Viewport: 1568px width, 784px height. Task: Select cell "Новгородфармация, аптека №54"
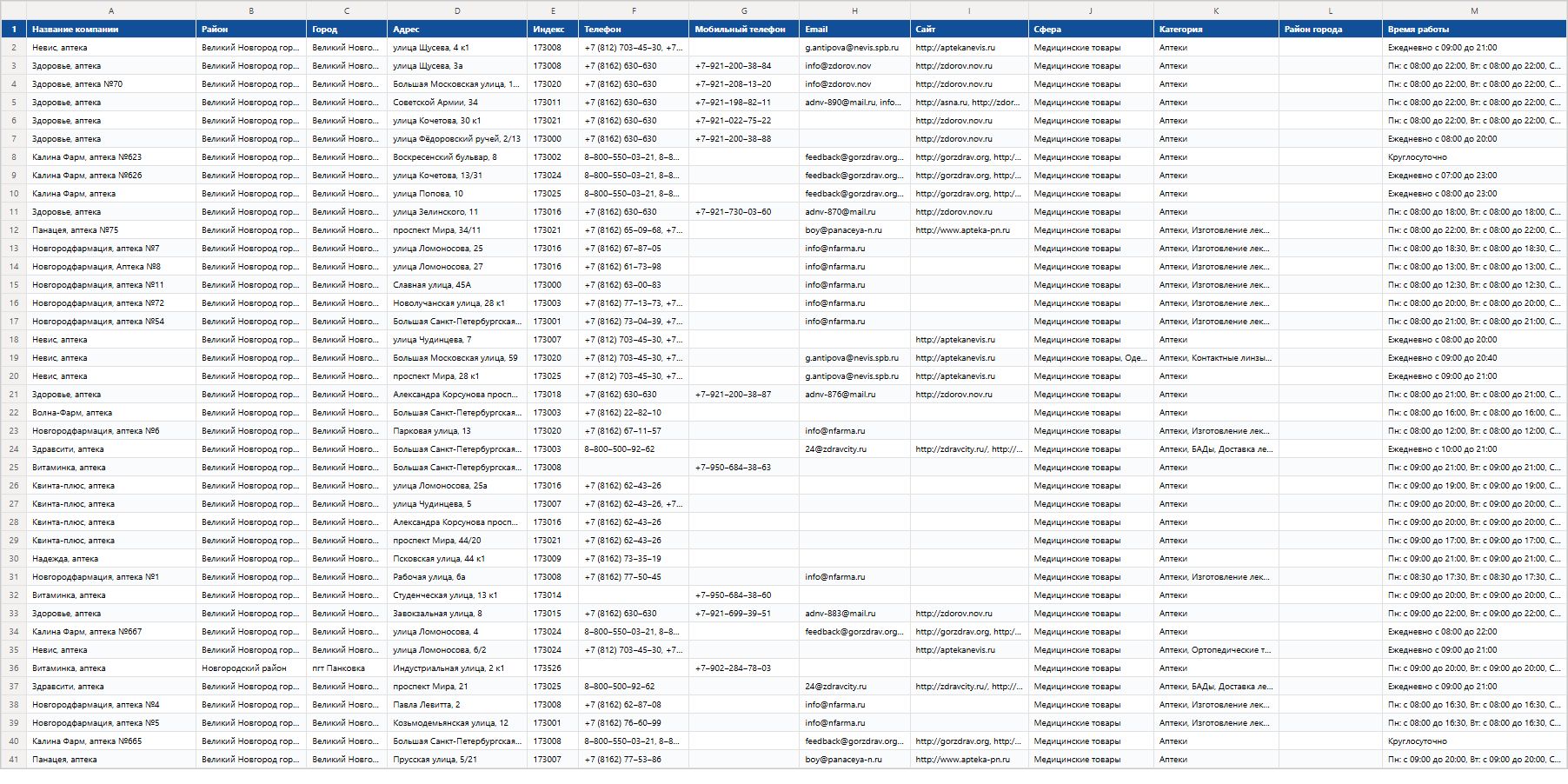(x=111, y=322)
